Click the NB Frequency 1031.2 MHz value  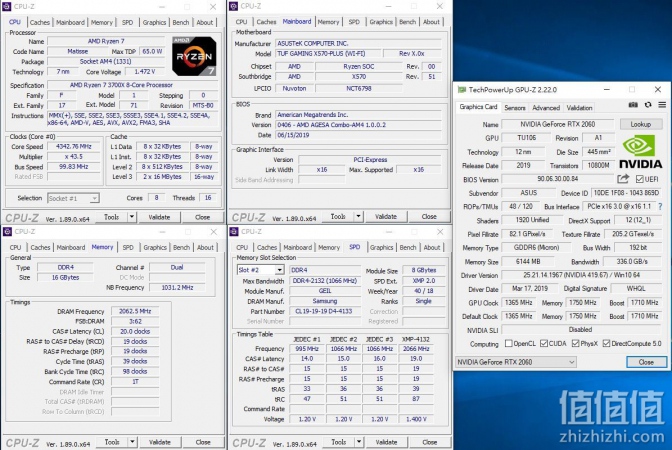(177, 288)
